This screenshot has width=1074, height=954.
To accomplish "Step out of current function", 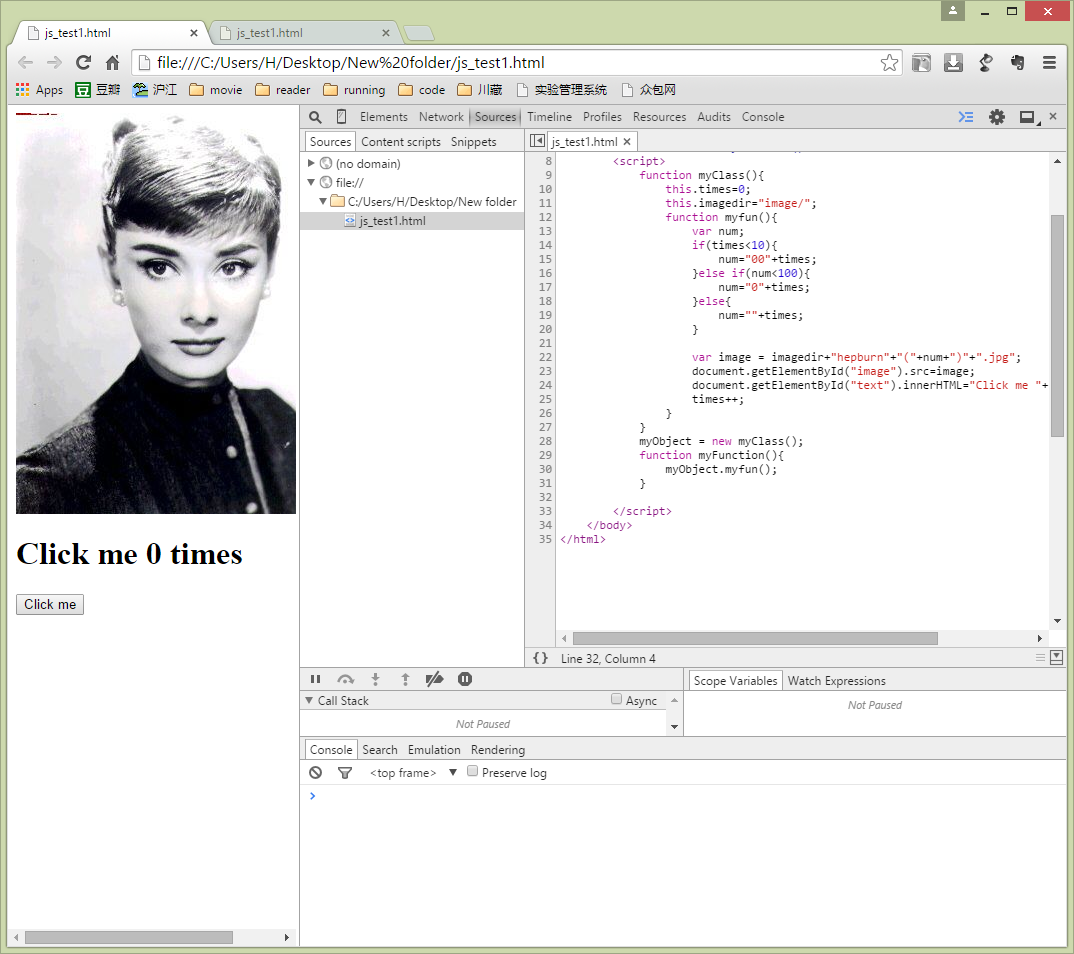I will (x=405, y=679).
